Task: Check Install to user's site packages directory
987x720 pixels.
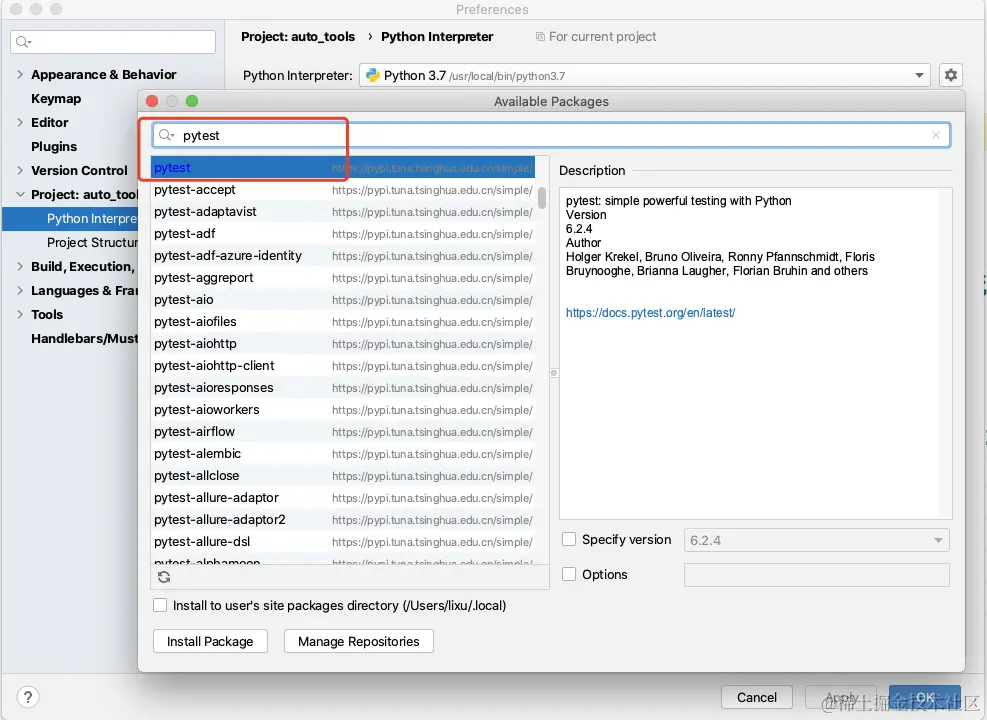Action: [x=160, y=605]
